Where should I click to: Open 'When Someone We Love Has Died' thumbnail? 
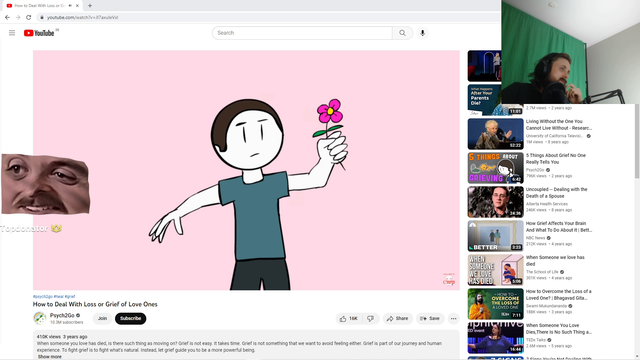496,270
